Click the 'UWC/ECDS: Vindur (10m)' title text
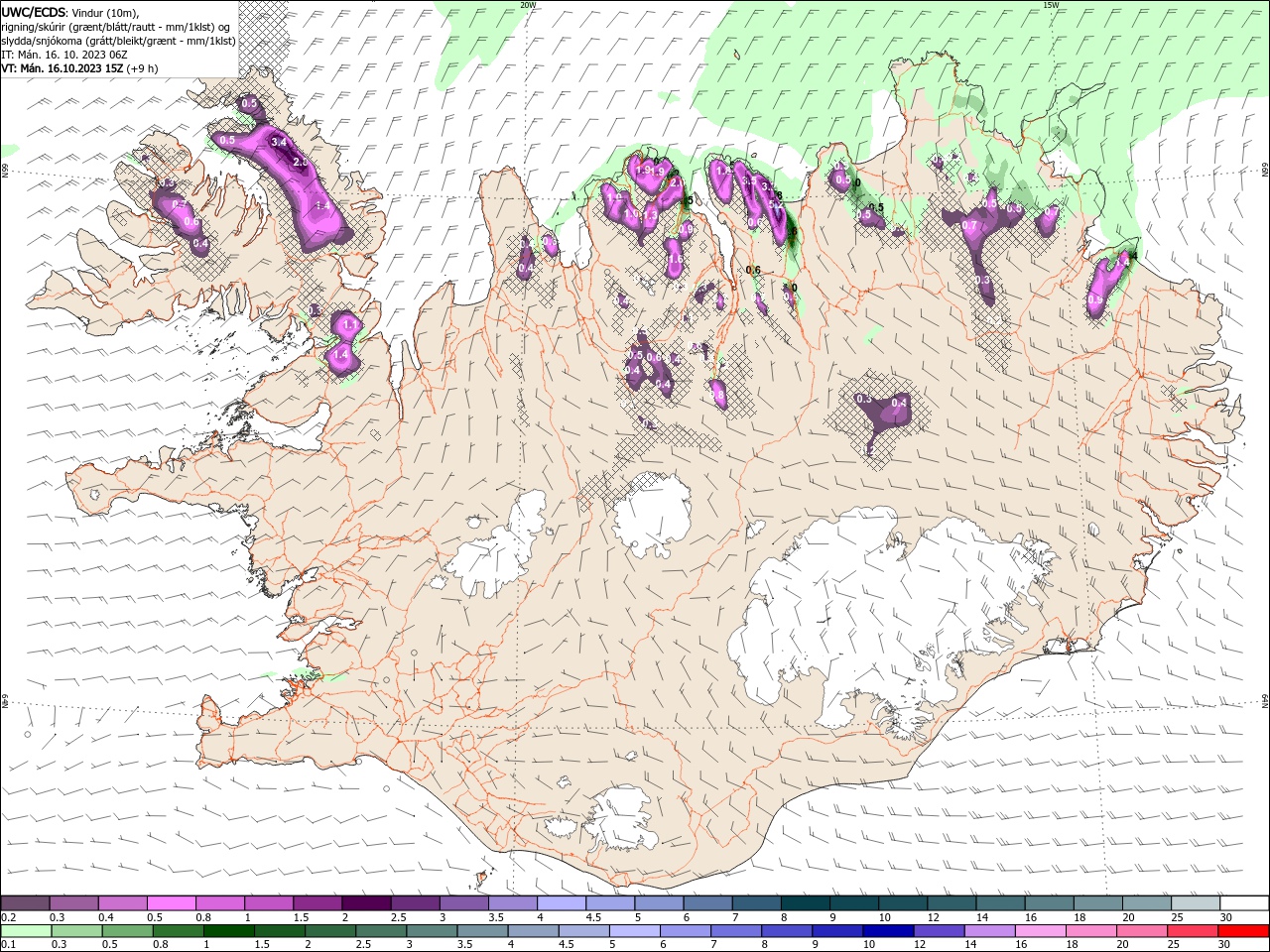1270x952 pixels. coord(70,12)
